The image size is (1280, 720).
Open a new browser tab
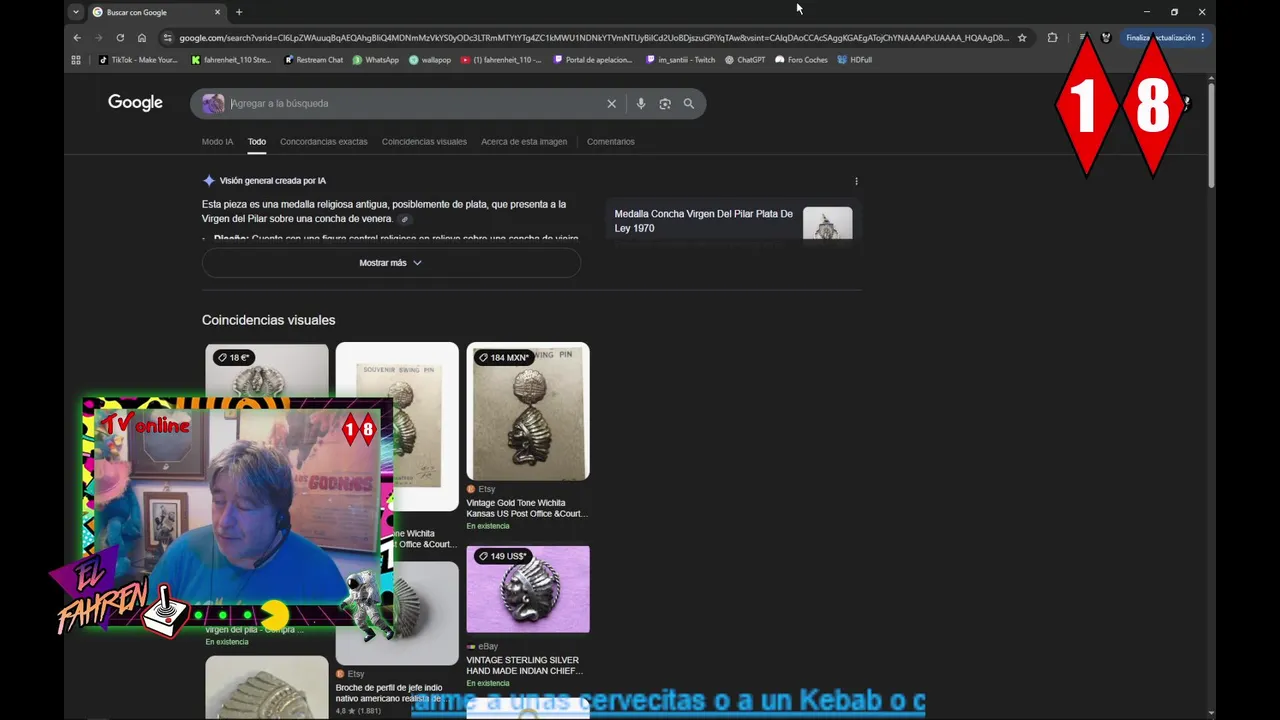coord(239,12)
